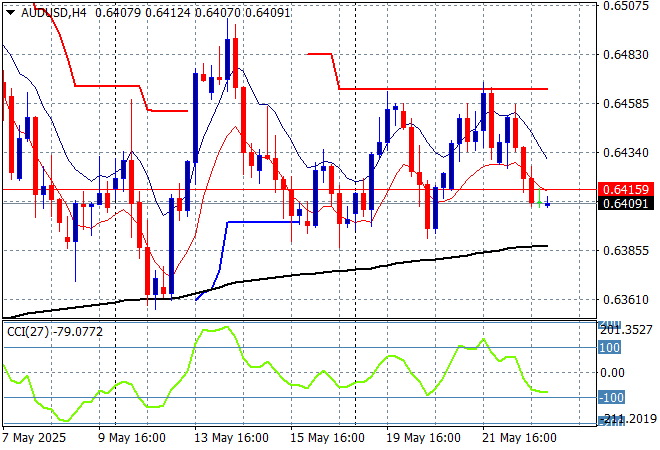Click the dropdown triangle beside AUDUSD,H4
Screen dimensions: 660x450
tap(11, 13)
